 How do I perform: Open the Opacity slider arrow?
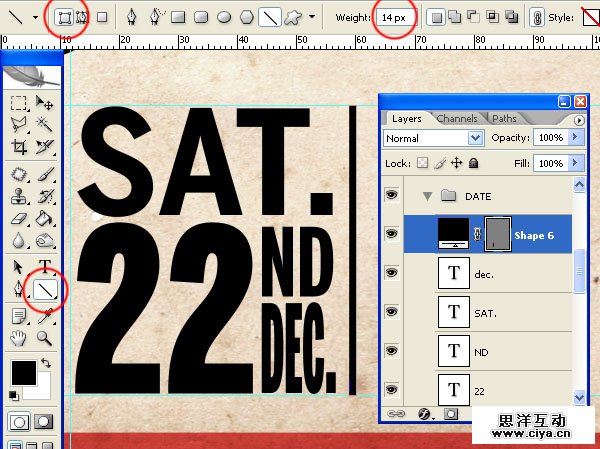click(577, 137)
